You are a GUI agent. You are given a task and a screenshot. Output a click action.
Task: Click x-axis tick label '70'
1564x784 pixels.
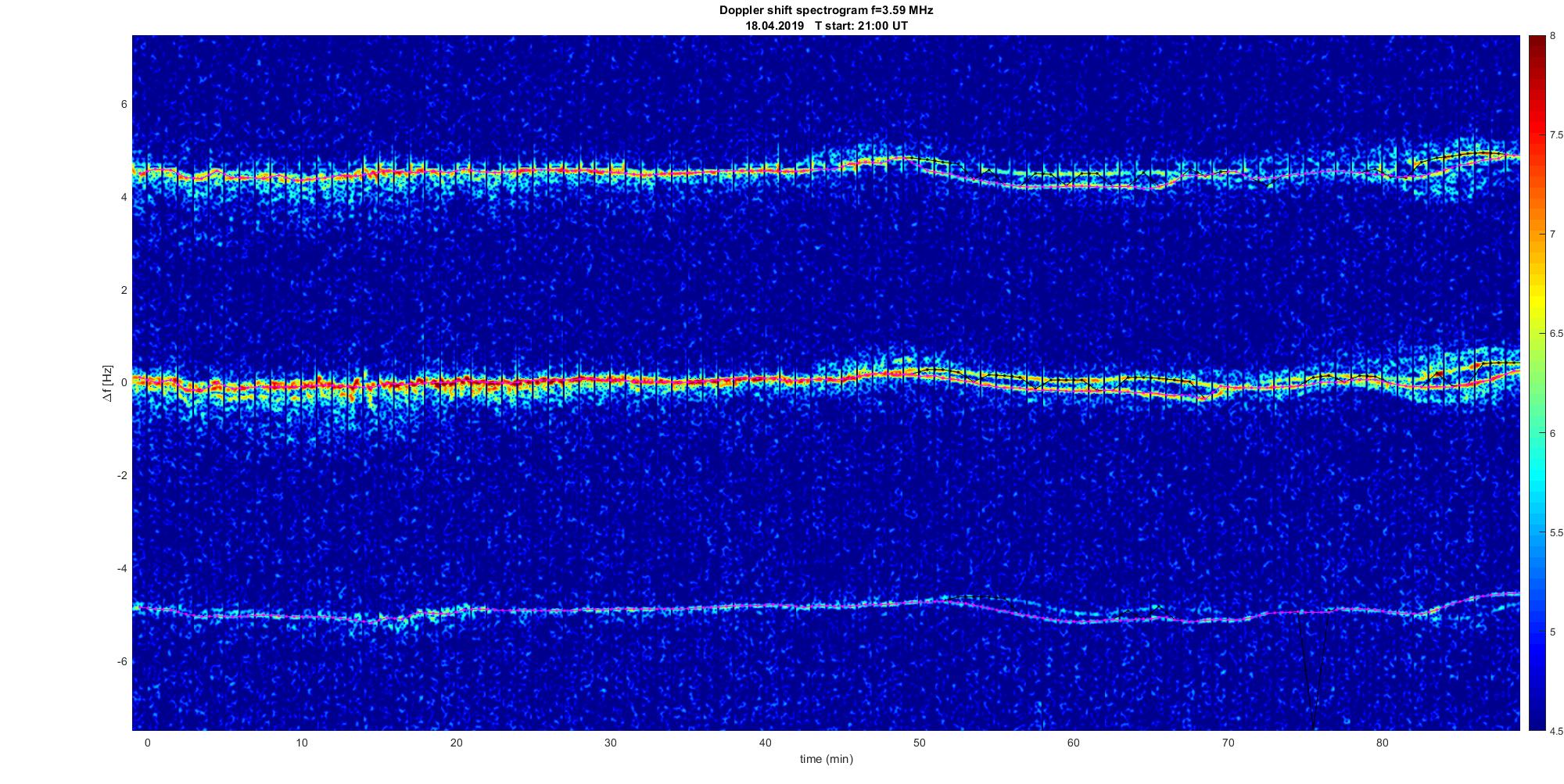click(1228, 743)
